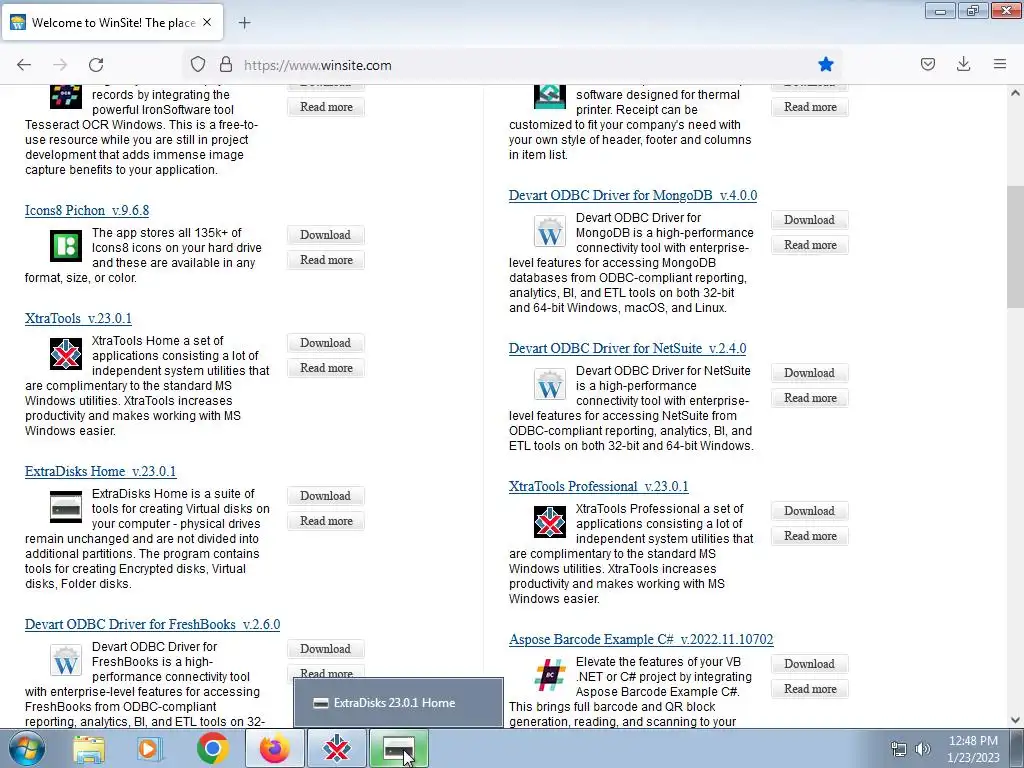This screenshot has height=768, width=1024.
Task: Click the Icons8 Pichon green app icon
Action: pyautogui.click(x=66, y=246)
